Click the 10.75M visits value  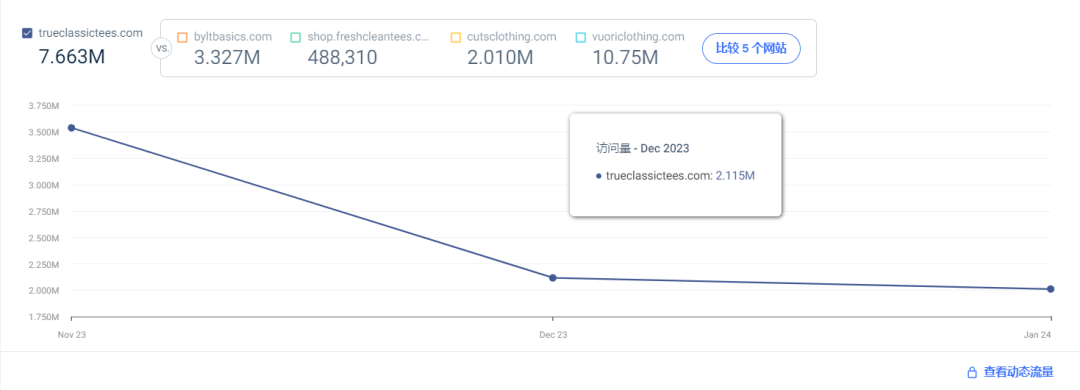tap(625, 57)
